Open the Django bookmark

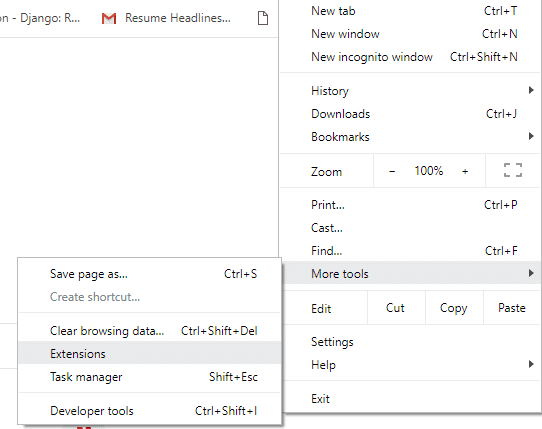[40, 18]
